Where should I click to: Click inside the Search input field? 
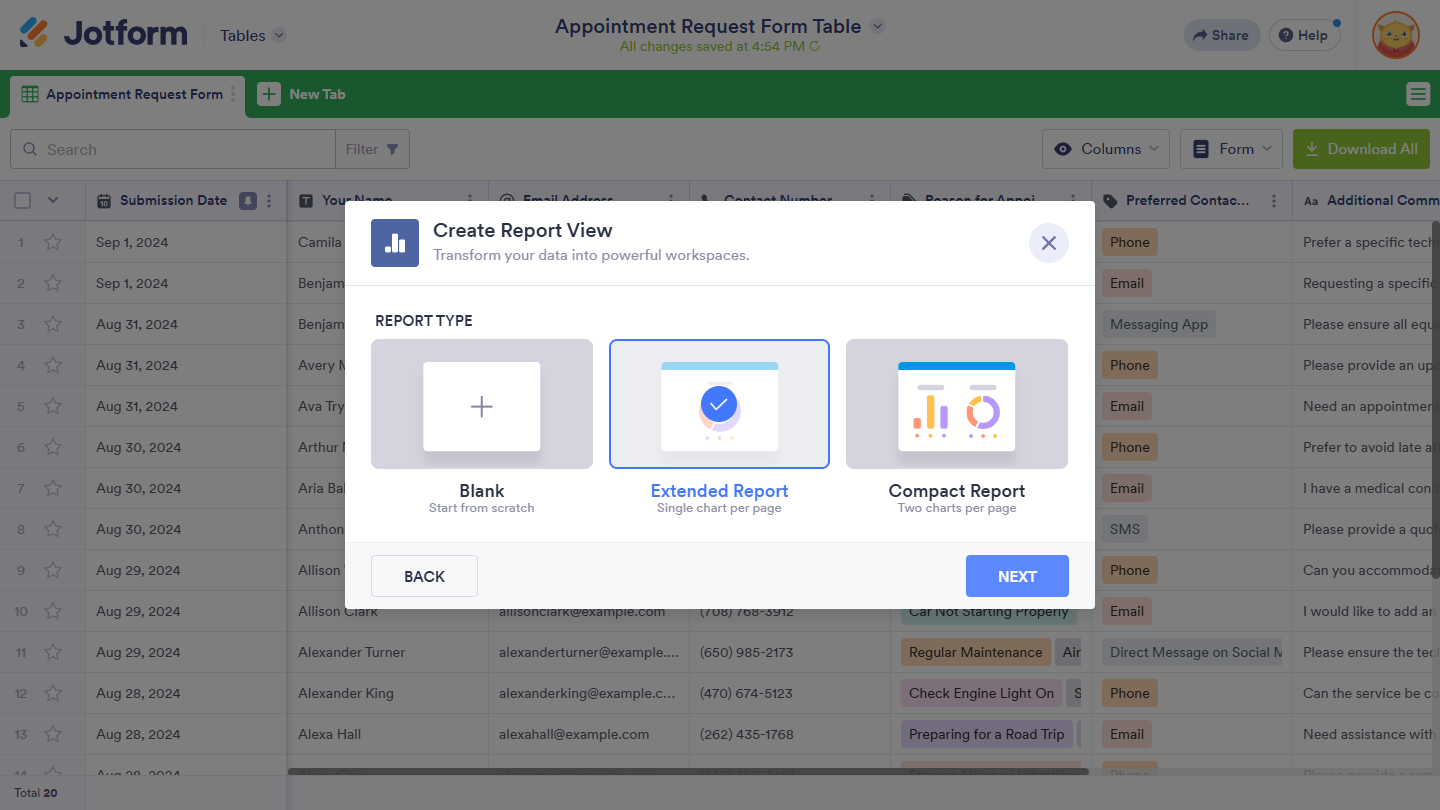[170, 148]
